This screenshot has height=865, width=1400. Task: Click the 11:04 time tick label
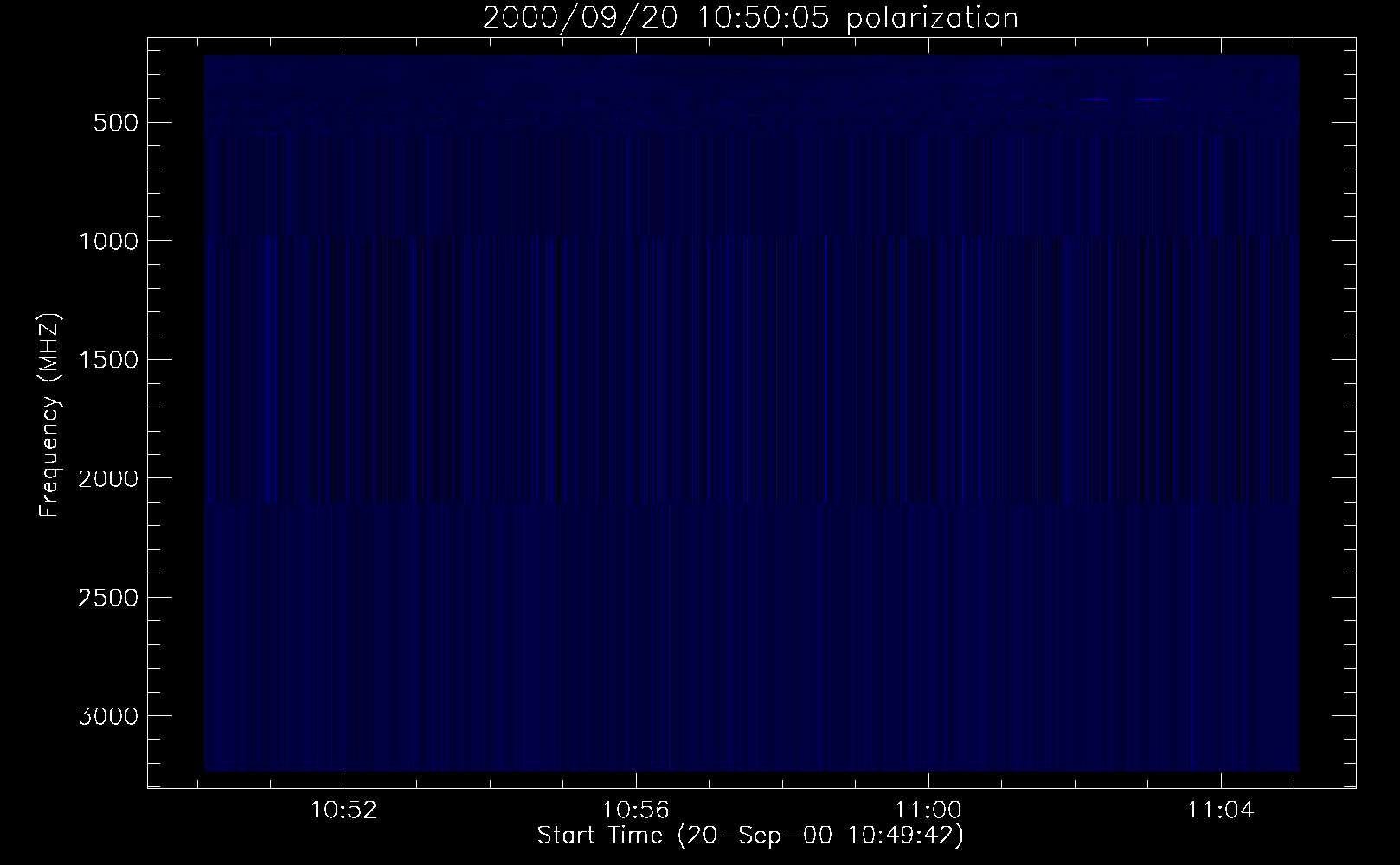coord(1221,811)
